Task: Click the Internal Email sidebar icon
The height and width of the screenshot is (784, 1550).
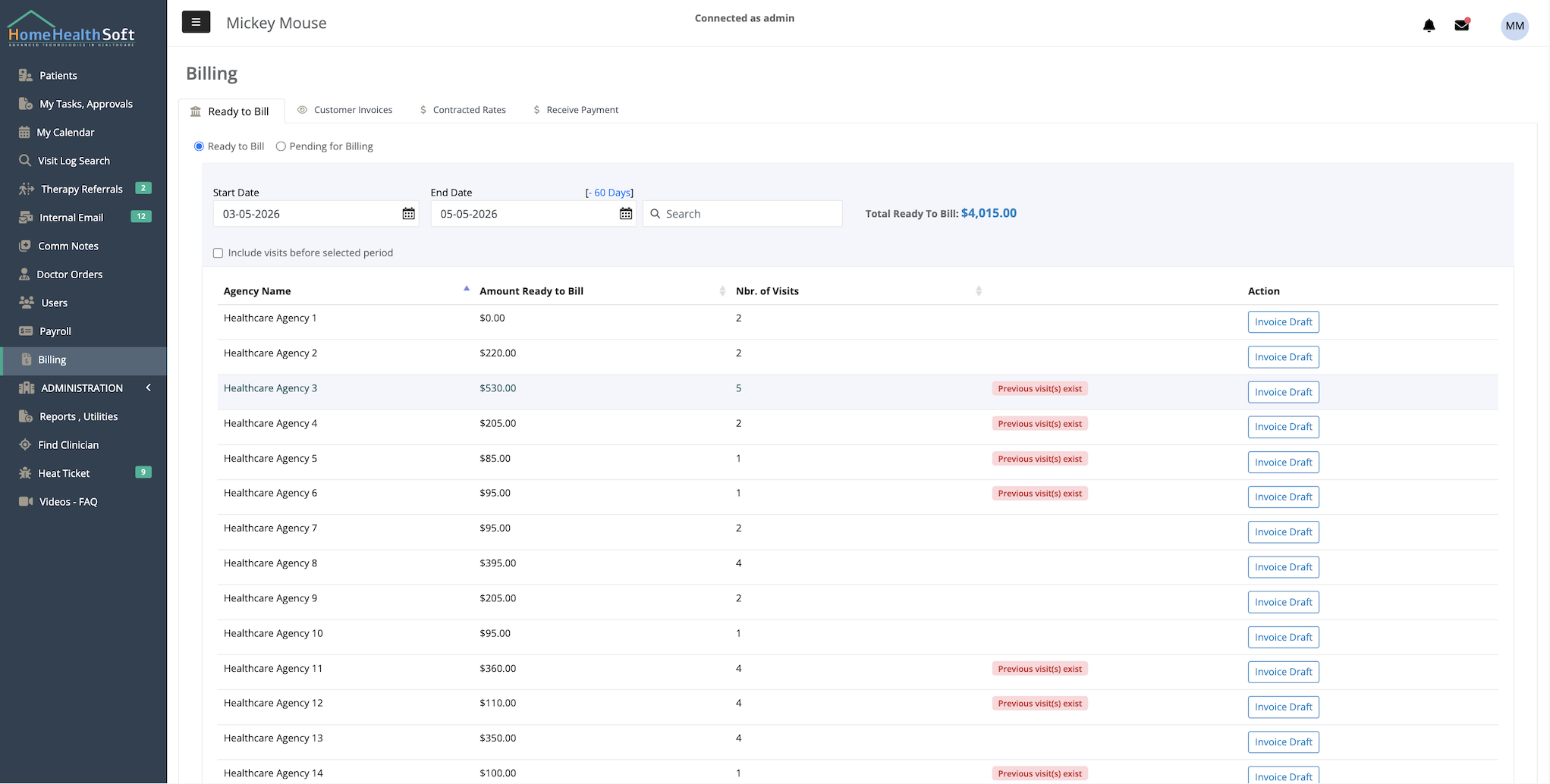Action: click(x=26, y=218)
